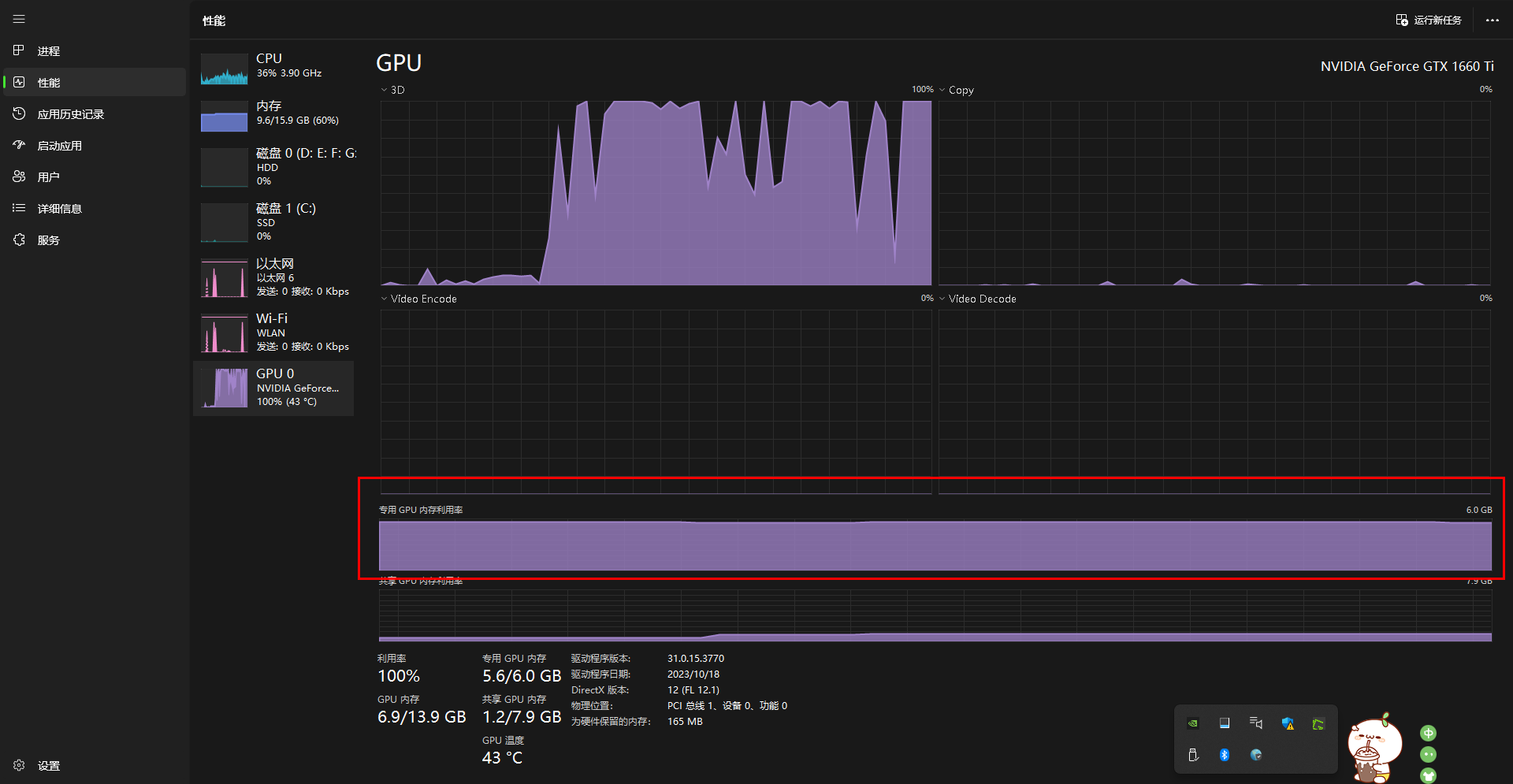Open the 进程 (Processes) page

pos(95,51)
